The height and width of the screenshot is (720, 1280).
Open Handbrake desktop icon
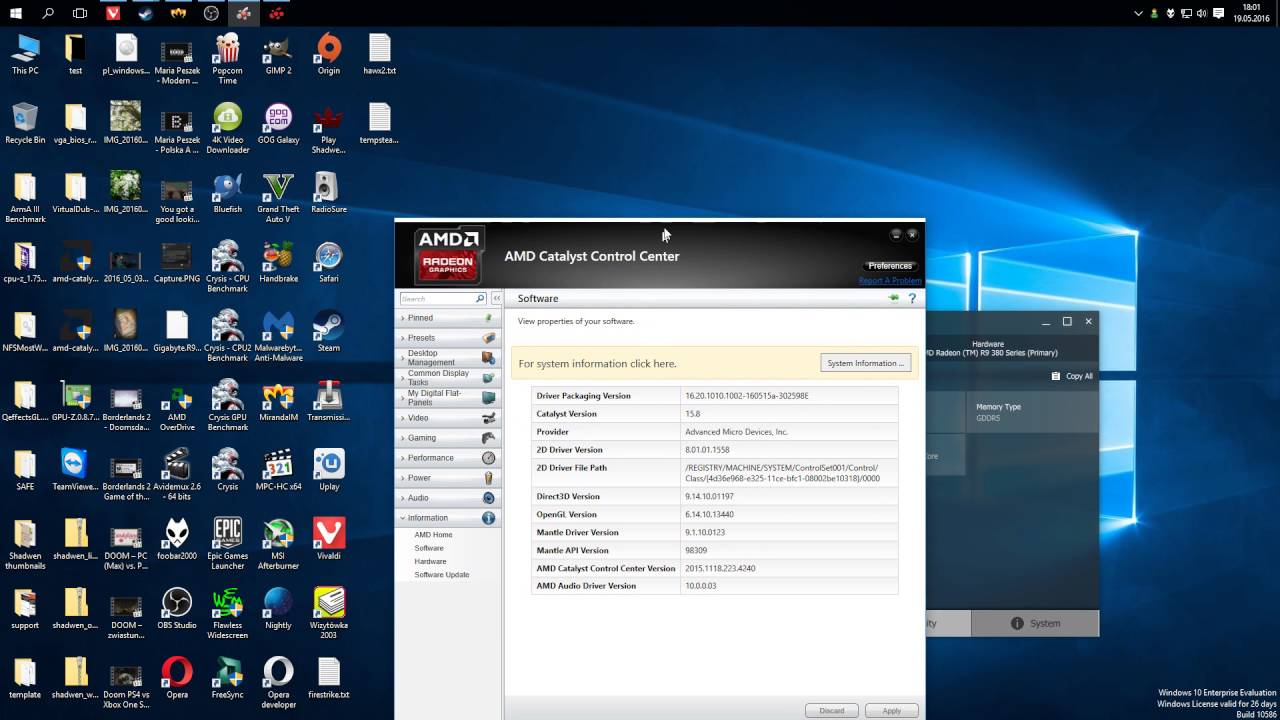pos(278,263)
